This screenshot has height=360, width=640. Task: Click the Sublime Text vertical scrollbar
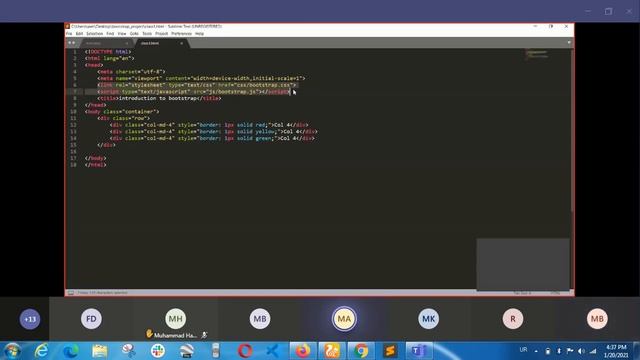(x=572, y=131)
